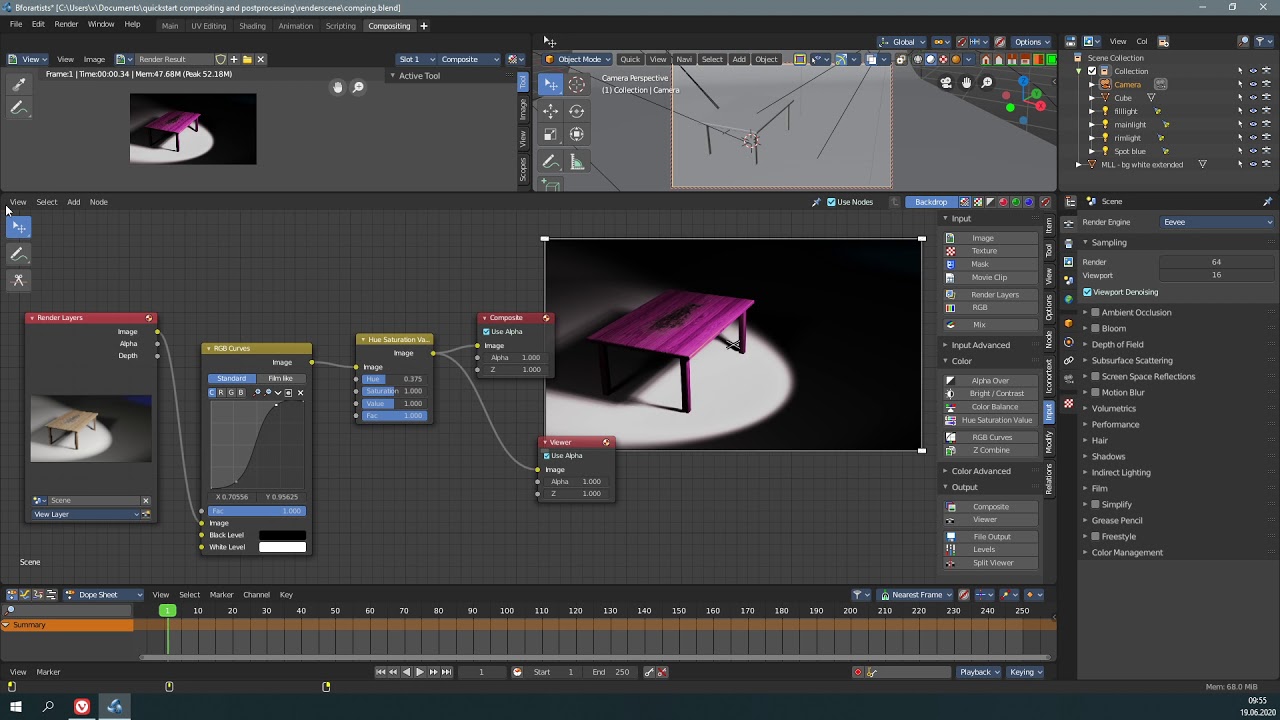Switch to the Scripting workspace tab
This screenshot has height=720, width=1280.
coord(340,26)
